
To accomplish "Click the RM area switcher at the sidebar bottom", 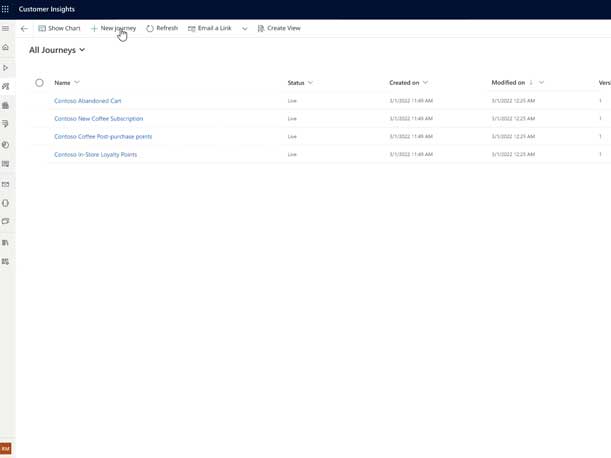I will 6,449.
